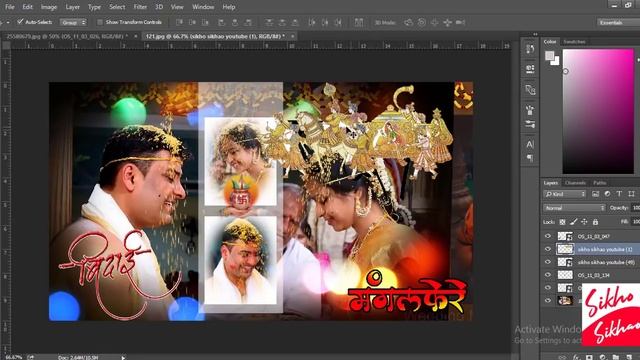This screenshot has height=360, width=640.
Task: Open the Brush settings panel icon
Action: tap(530, 124)
